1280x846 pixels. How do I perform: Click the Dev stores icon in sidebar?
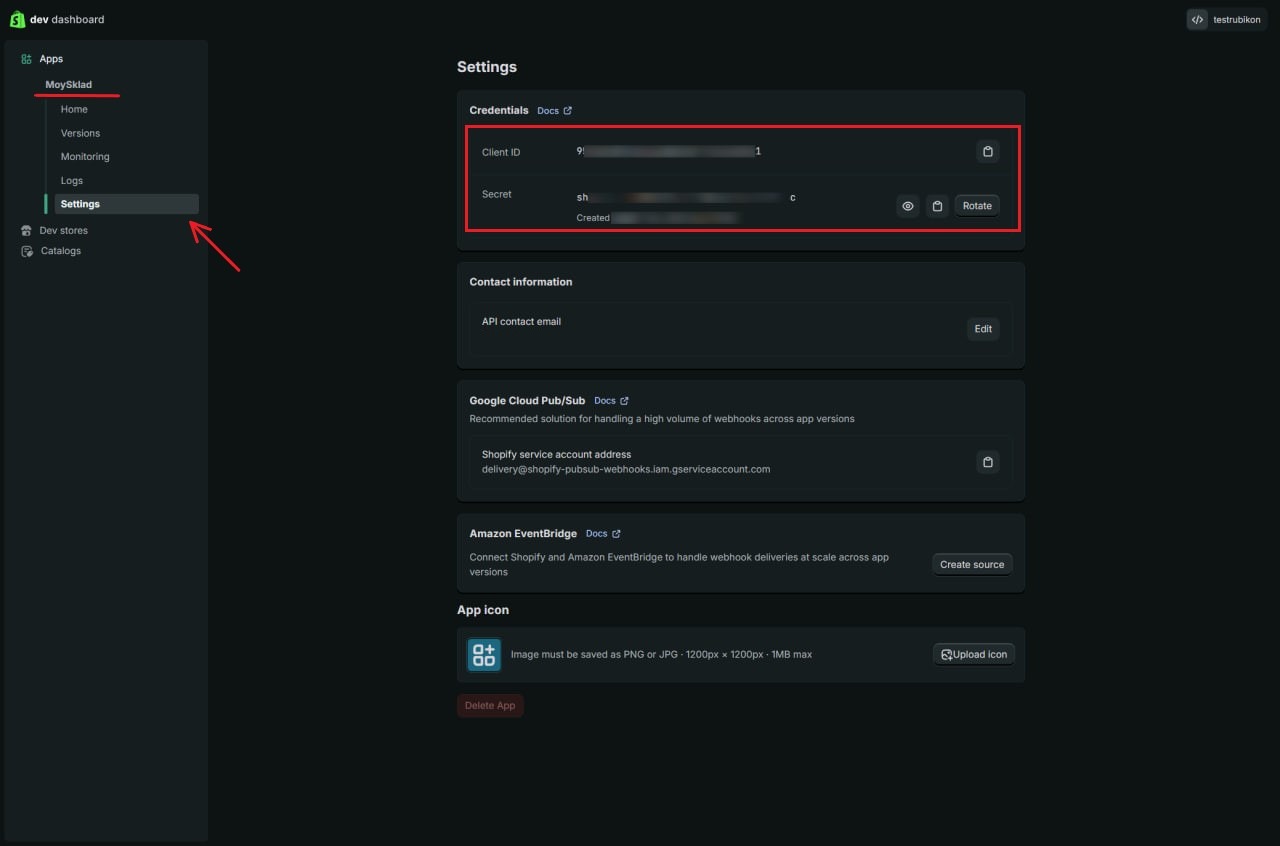(27, 230)
